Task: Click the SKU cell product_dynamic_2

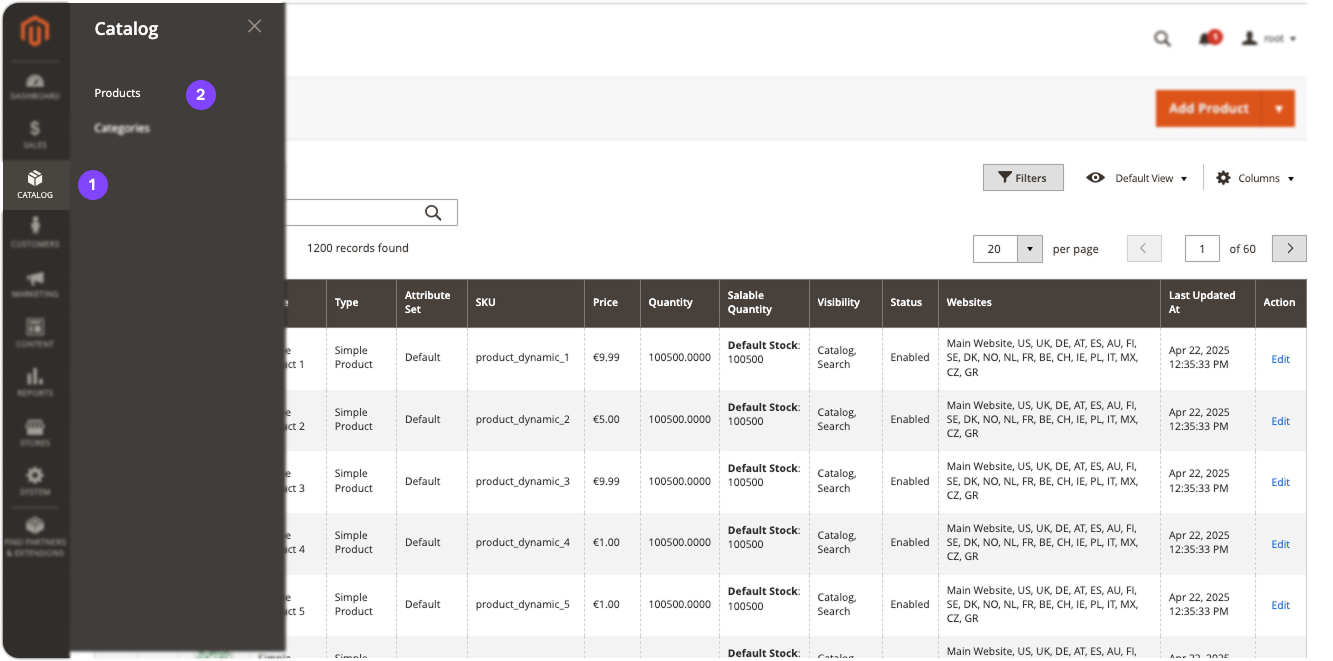Action: (522, 420)
